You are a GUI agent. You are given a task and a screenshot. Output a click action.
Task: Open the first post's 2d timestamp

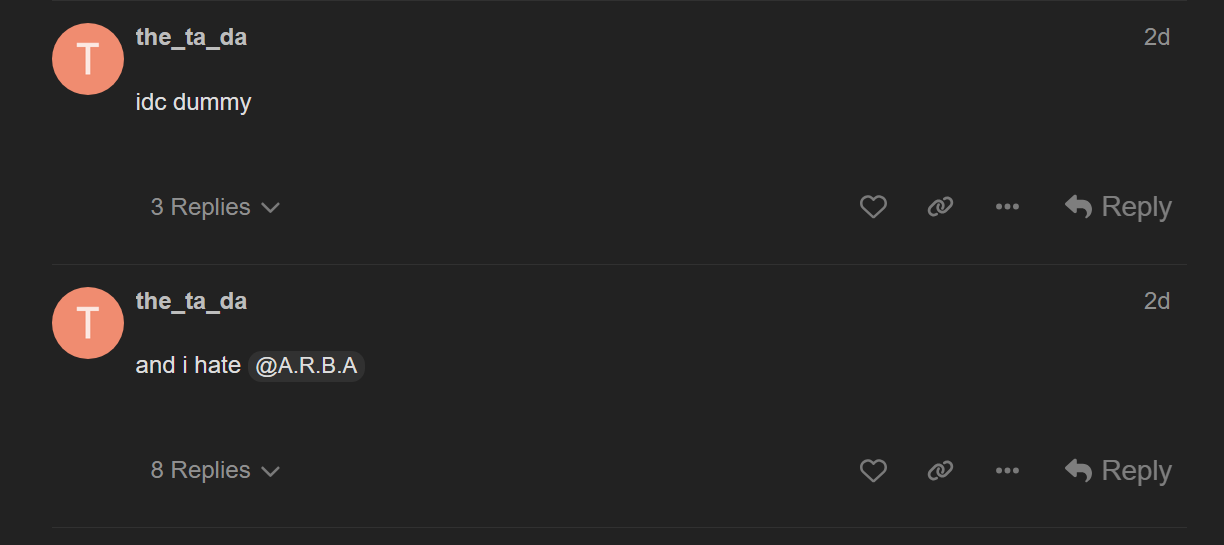[1157, 37]
